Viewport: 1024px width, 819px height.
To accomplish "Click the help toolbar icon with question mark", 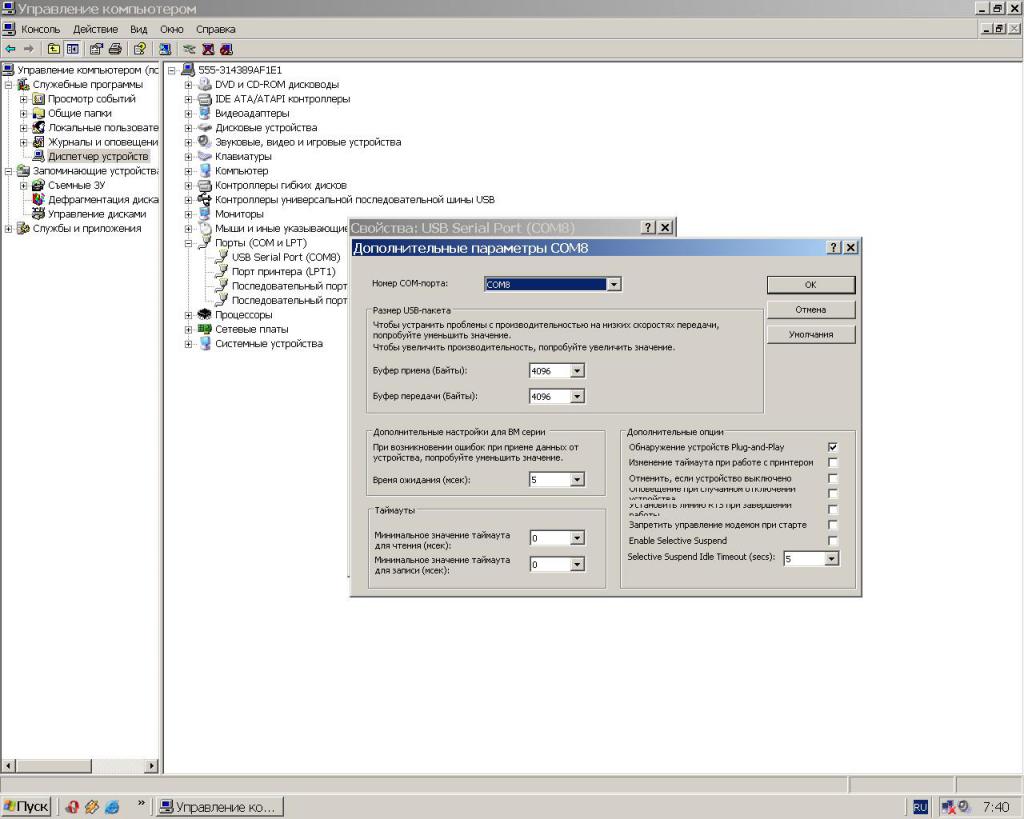I will point(140,48).
